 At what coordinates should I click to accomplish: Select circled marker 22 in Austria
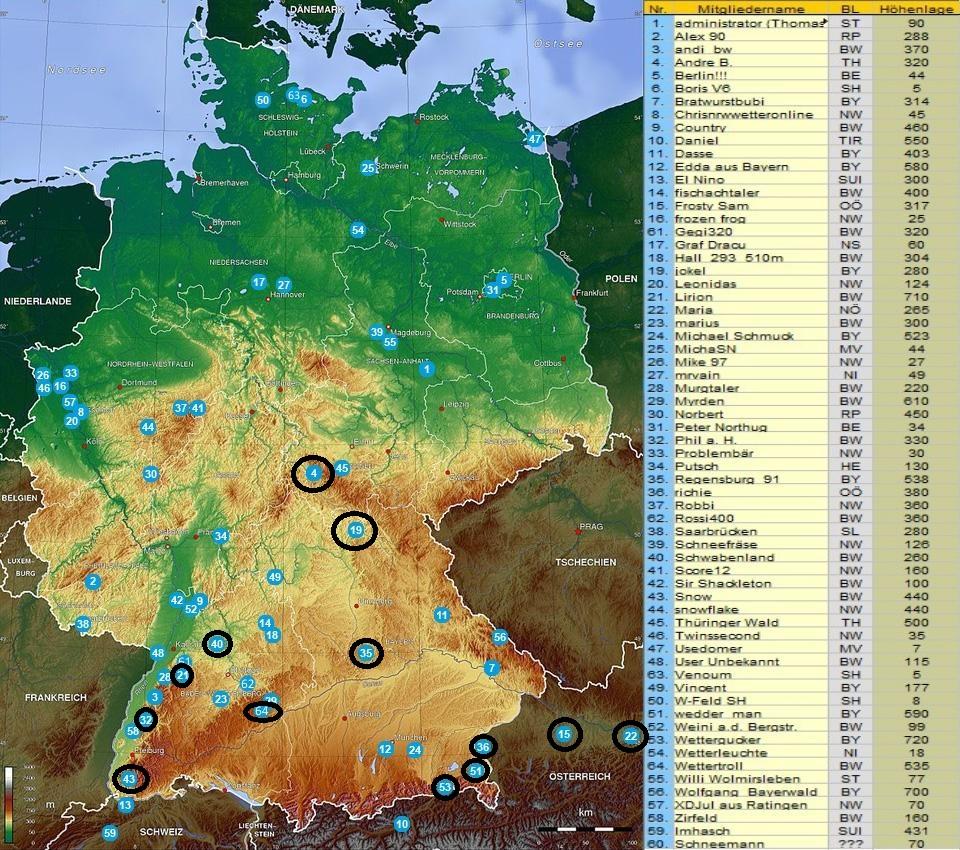point(630,736)
